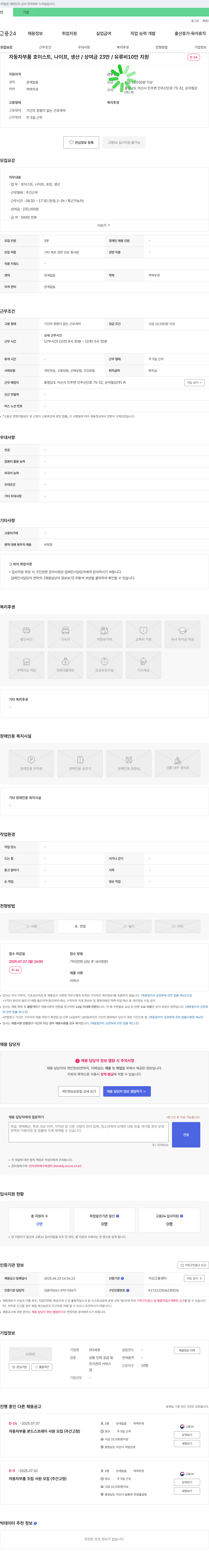Screen dimensions: 209x1568
Task: Click the 면접 screening step icon
Action: [x=80, y=926]
